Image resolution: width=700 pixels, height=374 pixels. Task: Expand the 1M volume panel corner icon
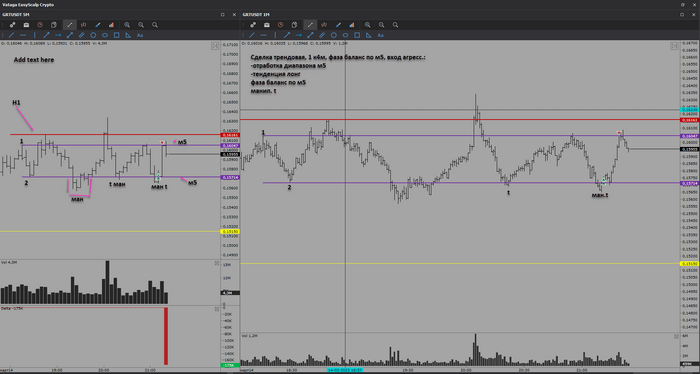coord(677,337)
